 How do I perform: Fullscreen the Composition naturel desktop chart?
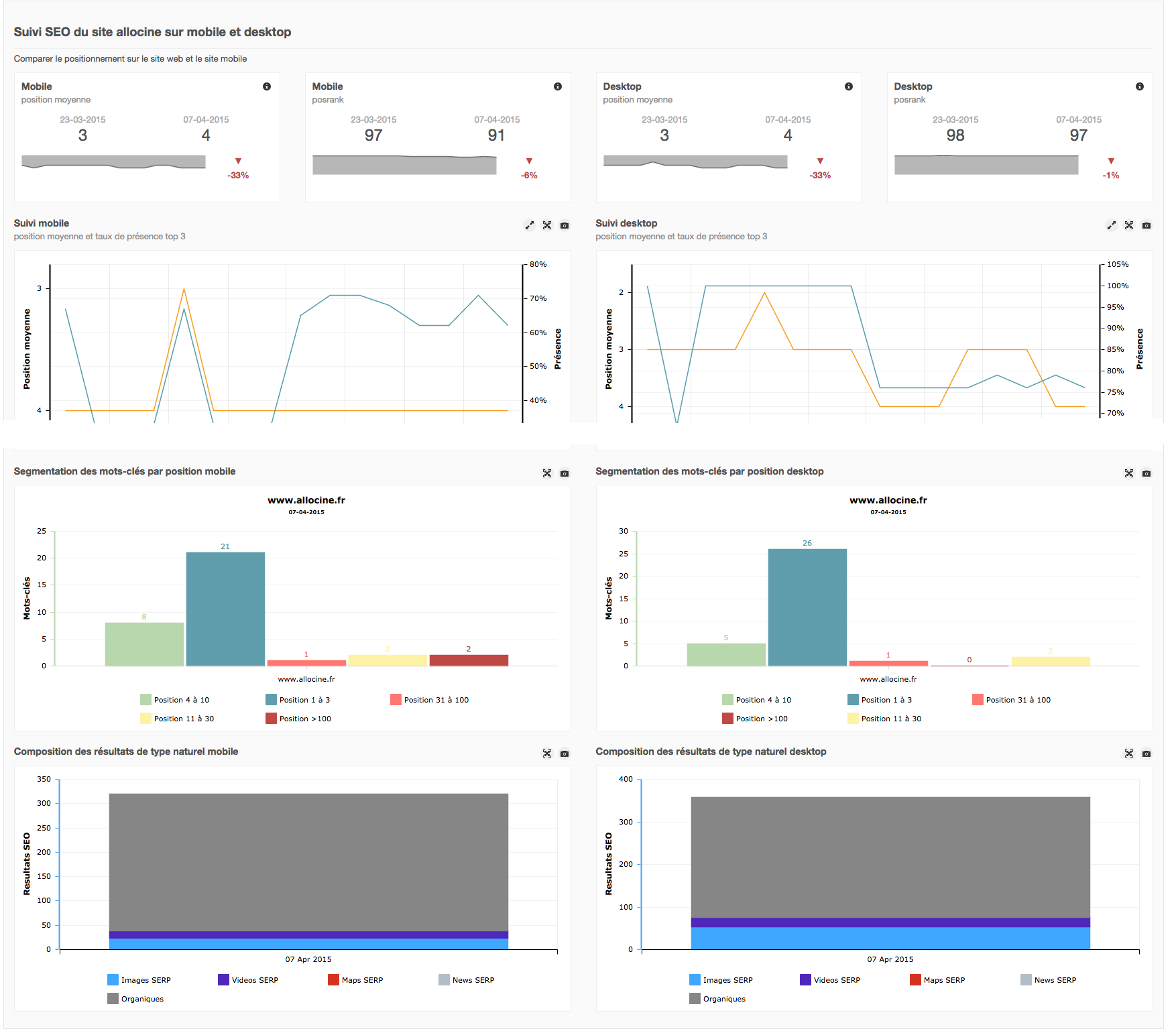(1129, 753)
